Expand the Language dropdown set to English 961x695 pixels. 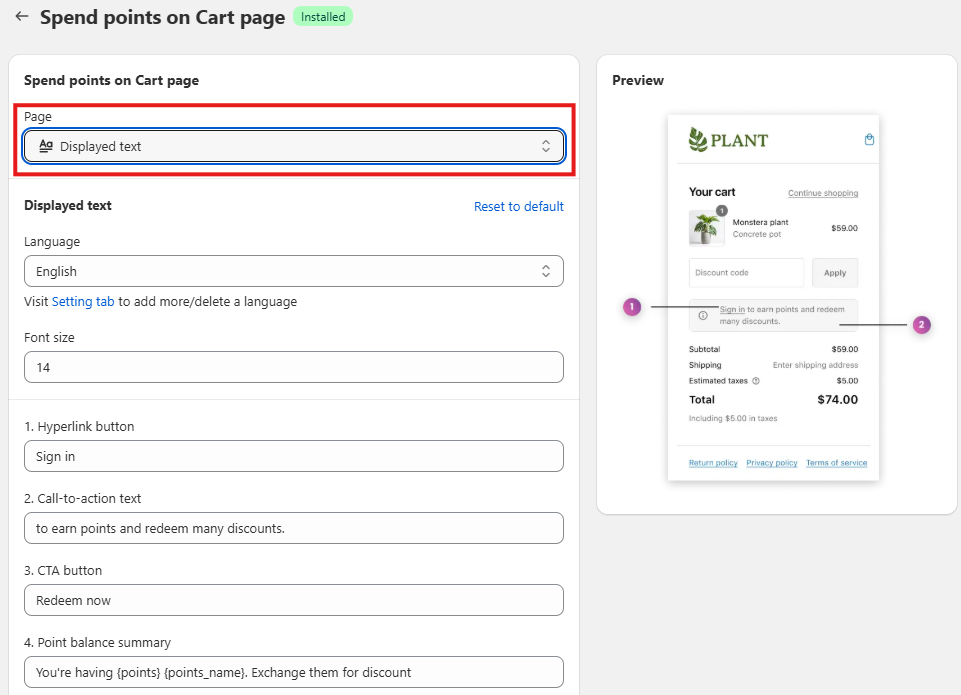click(294, 271)
